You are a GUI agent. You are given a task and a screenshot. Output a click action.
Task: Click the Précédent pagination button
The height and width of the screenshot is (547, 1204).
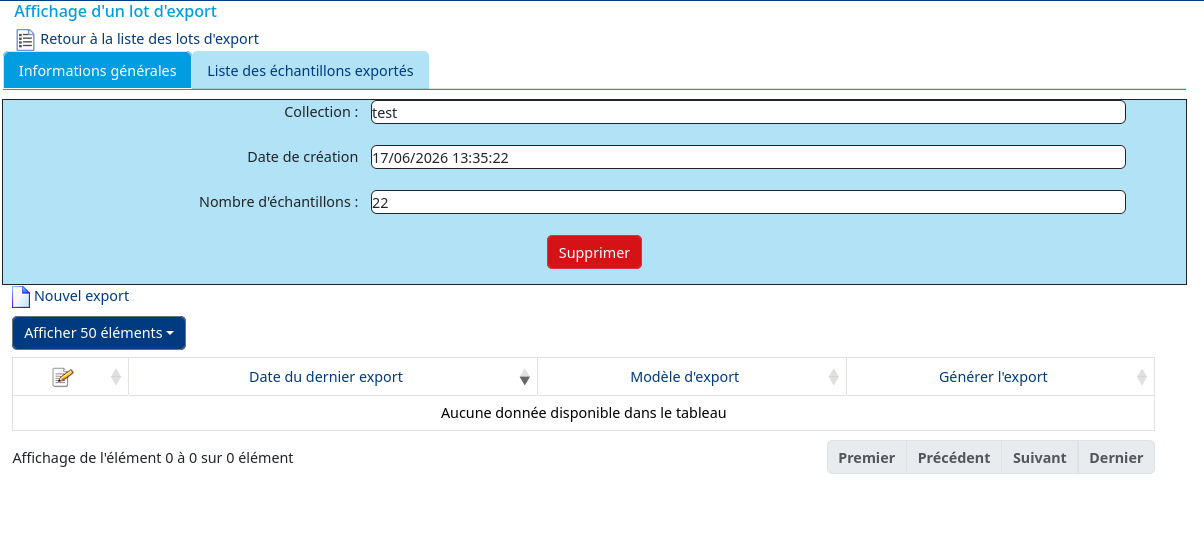[x=954, y=457]
